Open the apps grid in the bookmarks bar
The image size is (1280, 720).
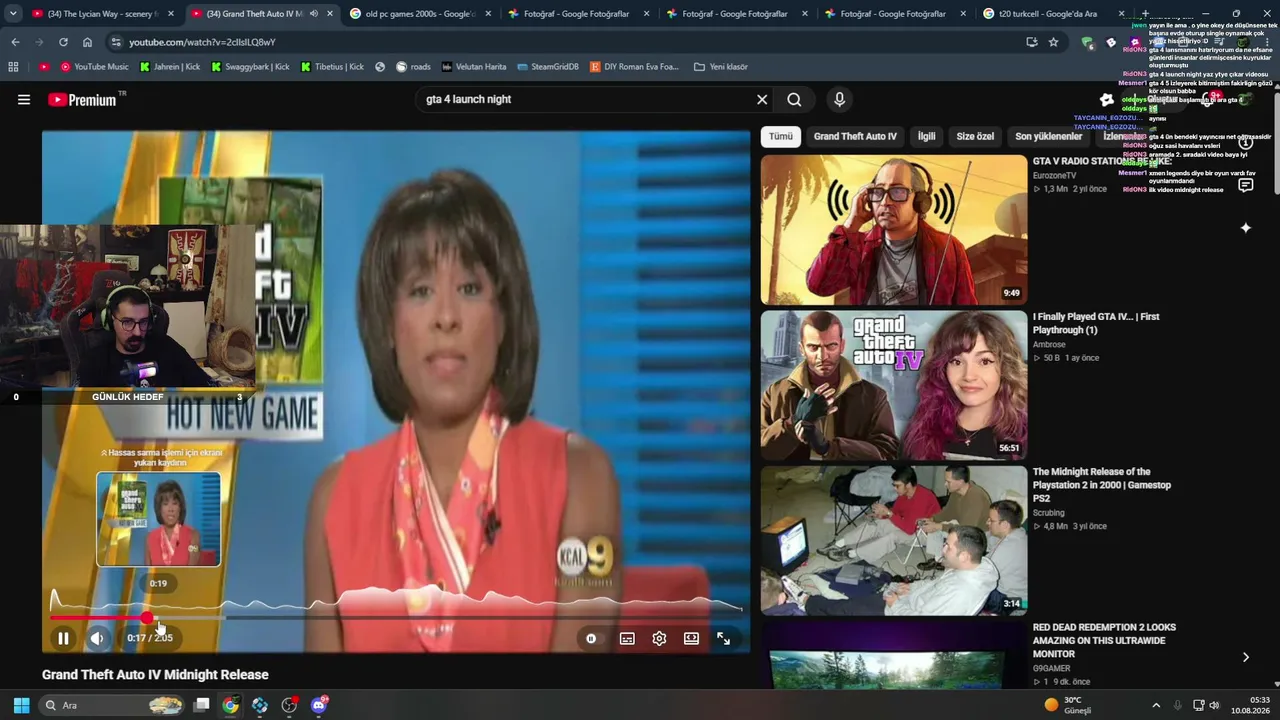point(13,67)
